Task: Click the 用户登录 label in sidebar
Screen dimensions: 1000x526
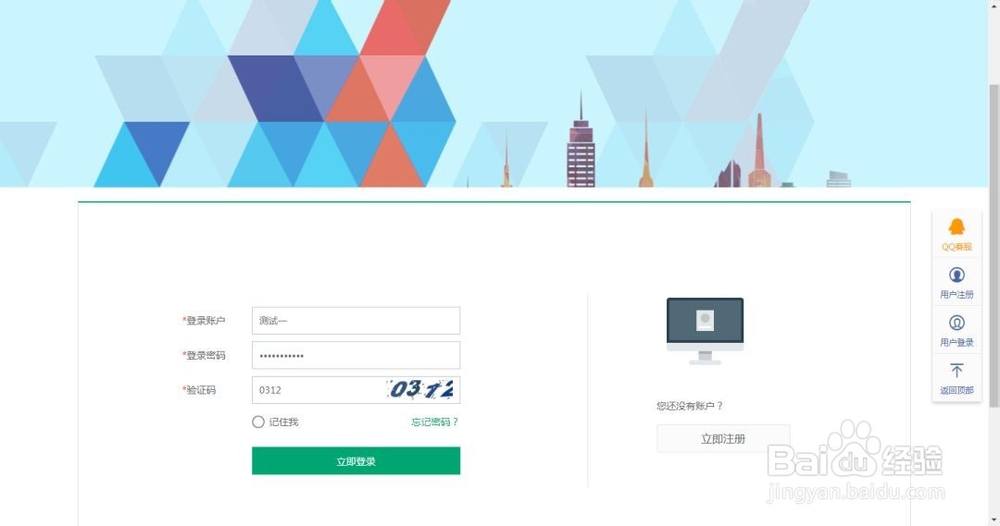Action: (957, 342)
